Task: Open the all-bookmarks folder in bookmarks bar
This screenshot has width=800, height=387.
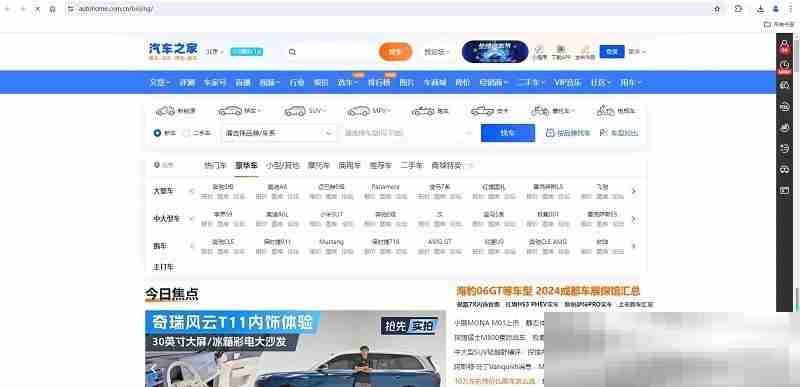Action: [780, 24]
